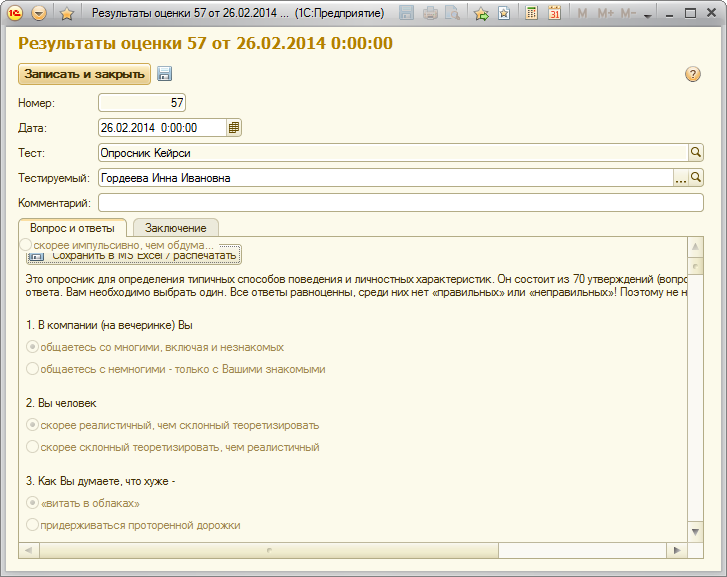Click the M- memory subtract button

[x=628, y=13]
